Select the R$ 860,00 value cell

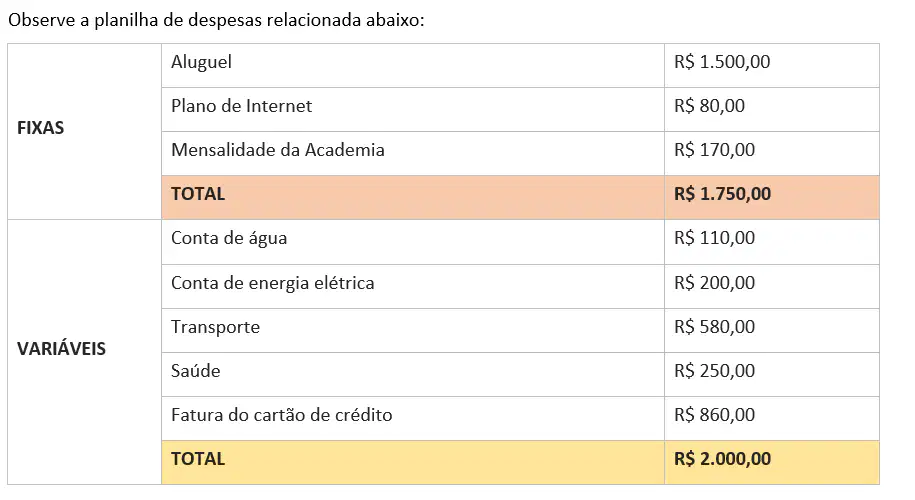(x=772, y=419)
